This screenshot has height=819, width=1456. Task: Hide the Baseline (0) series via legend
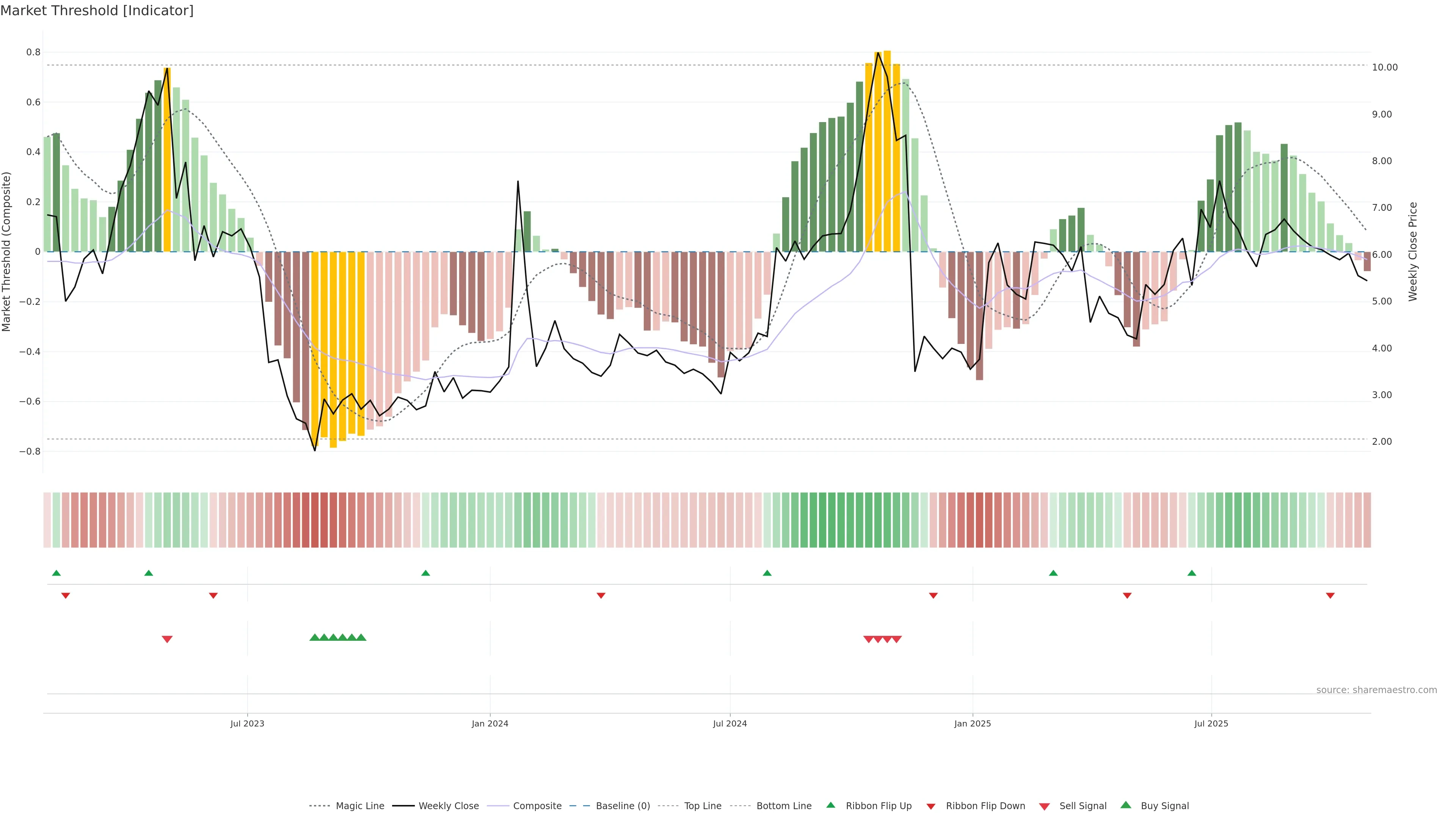pyautogui.click(x=623, y=806)
